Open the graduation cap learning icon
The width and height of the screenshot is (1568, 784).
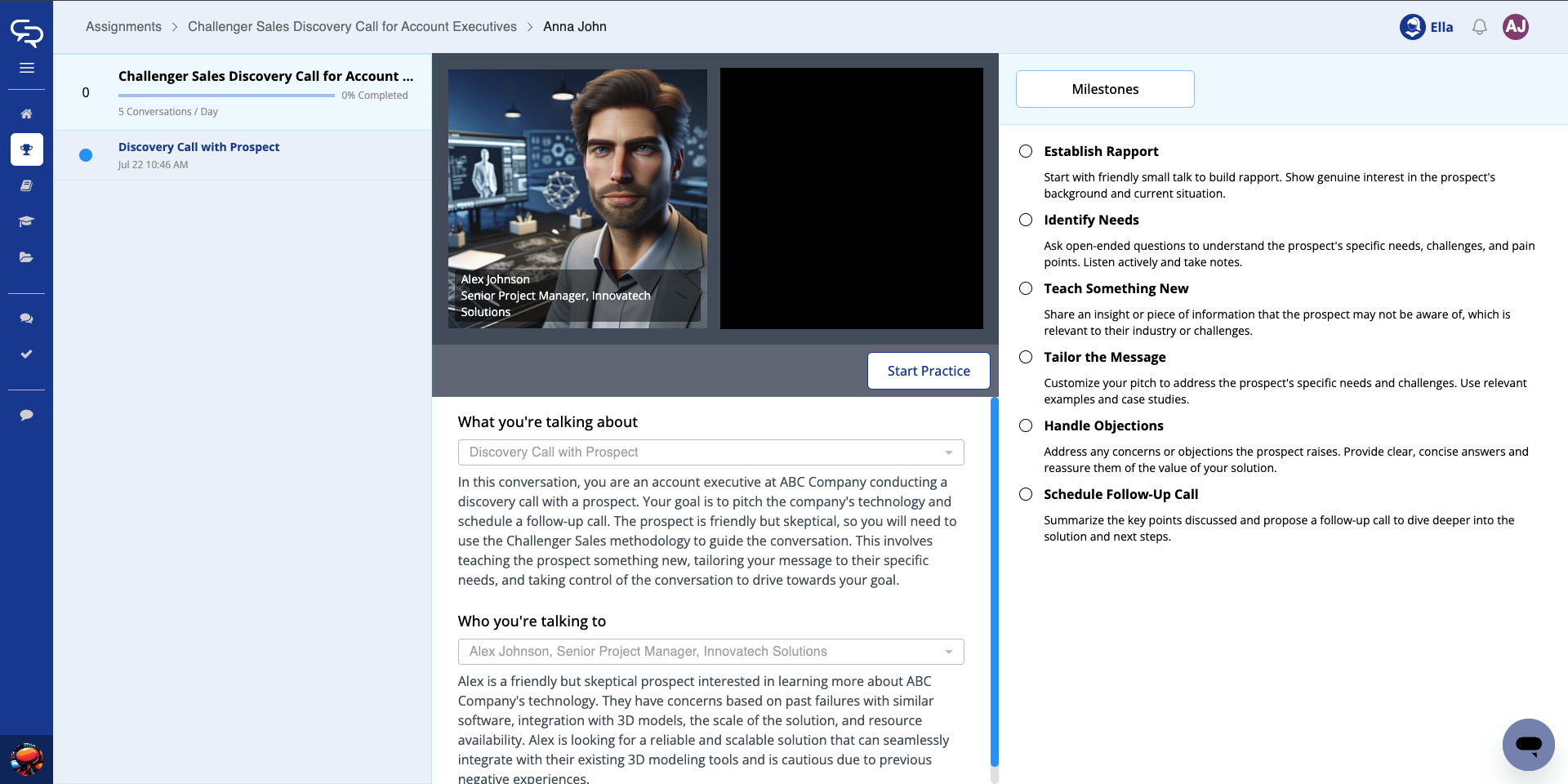(26, 221)
